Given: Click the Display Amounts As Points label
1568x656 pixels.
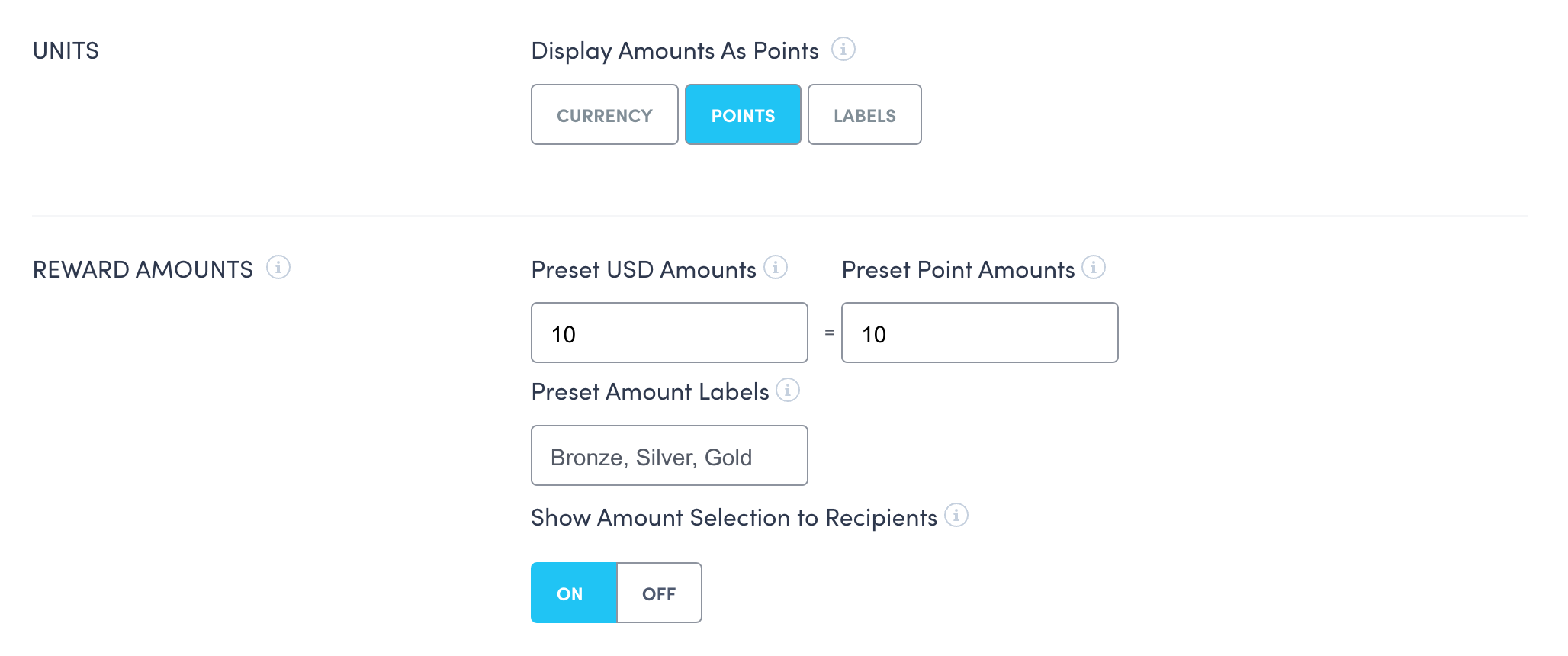Looking at the screenshot, I should coord(674,51).
